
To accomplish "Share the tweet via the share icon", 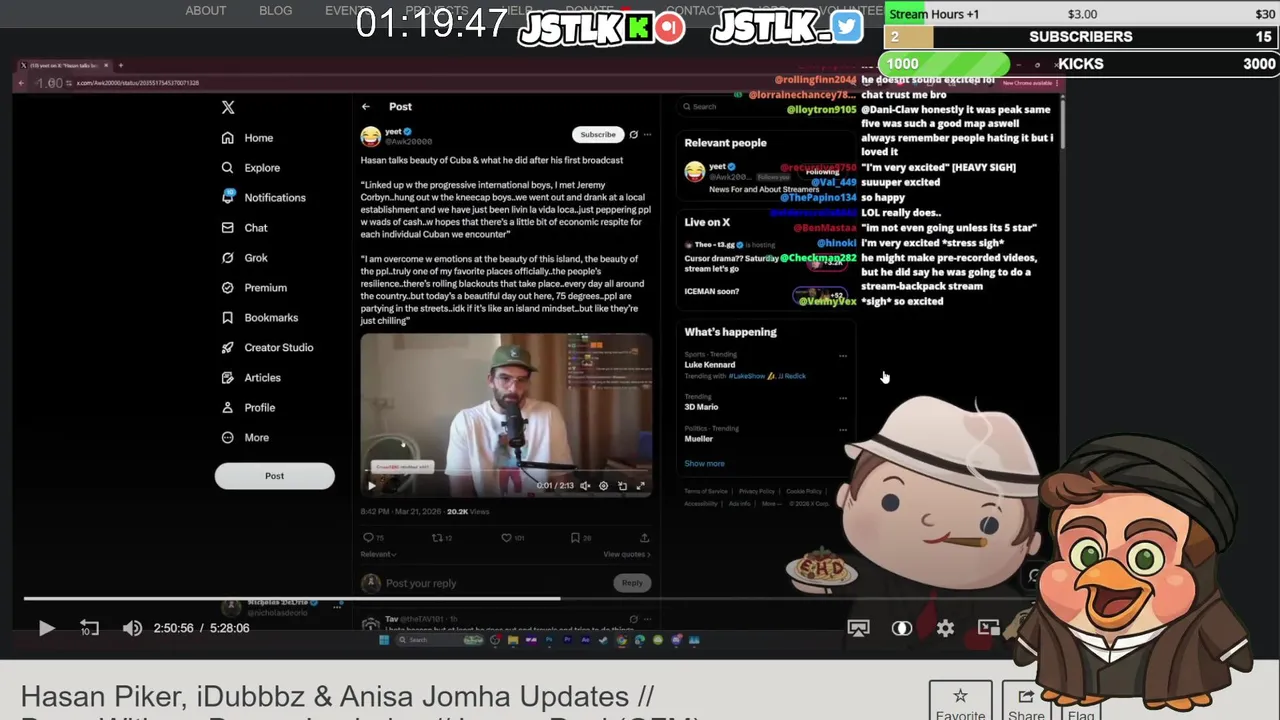I will click(x=644, y=538).
